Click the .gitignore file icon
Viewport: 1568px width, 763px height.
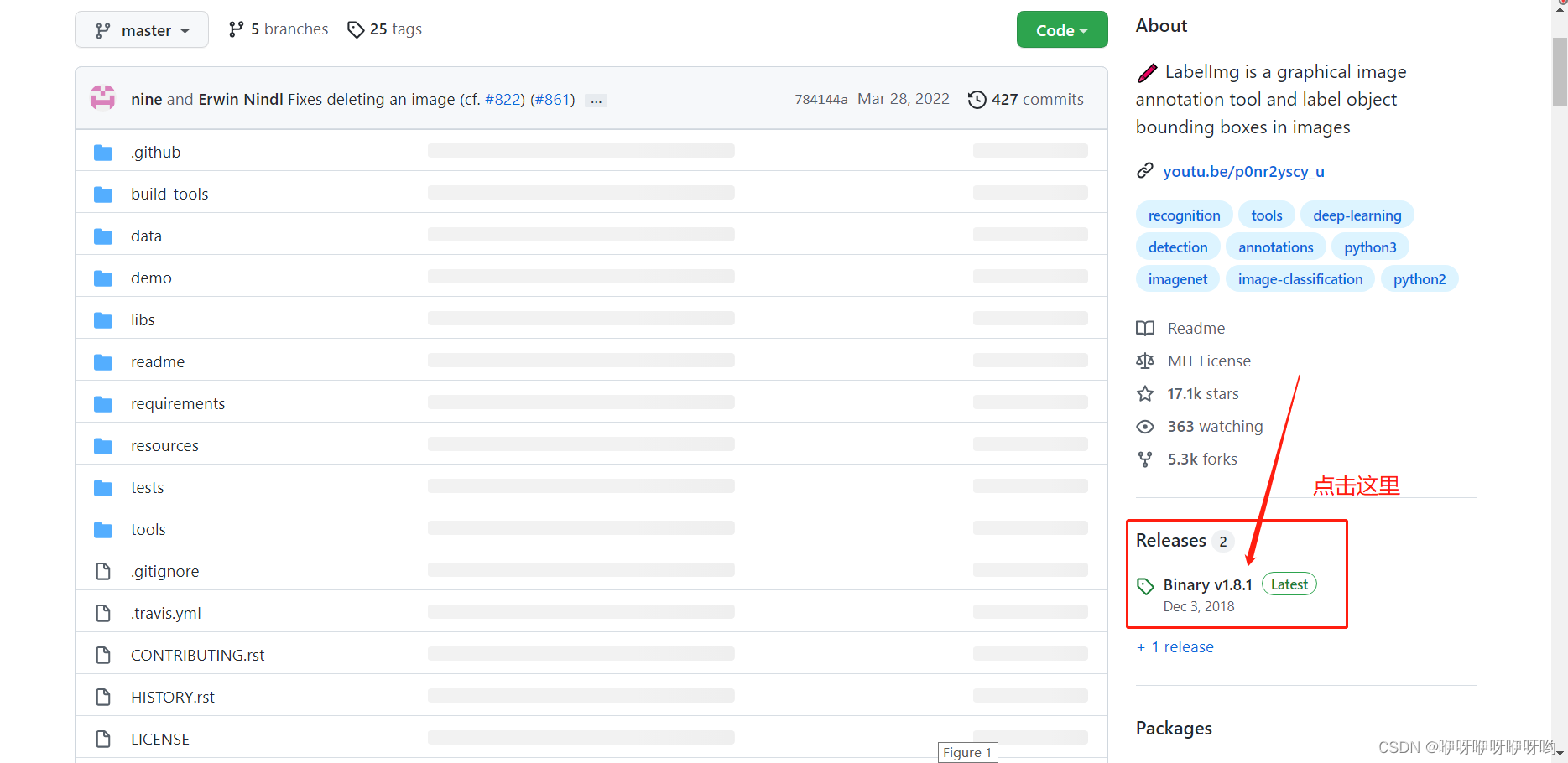103,571
